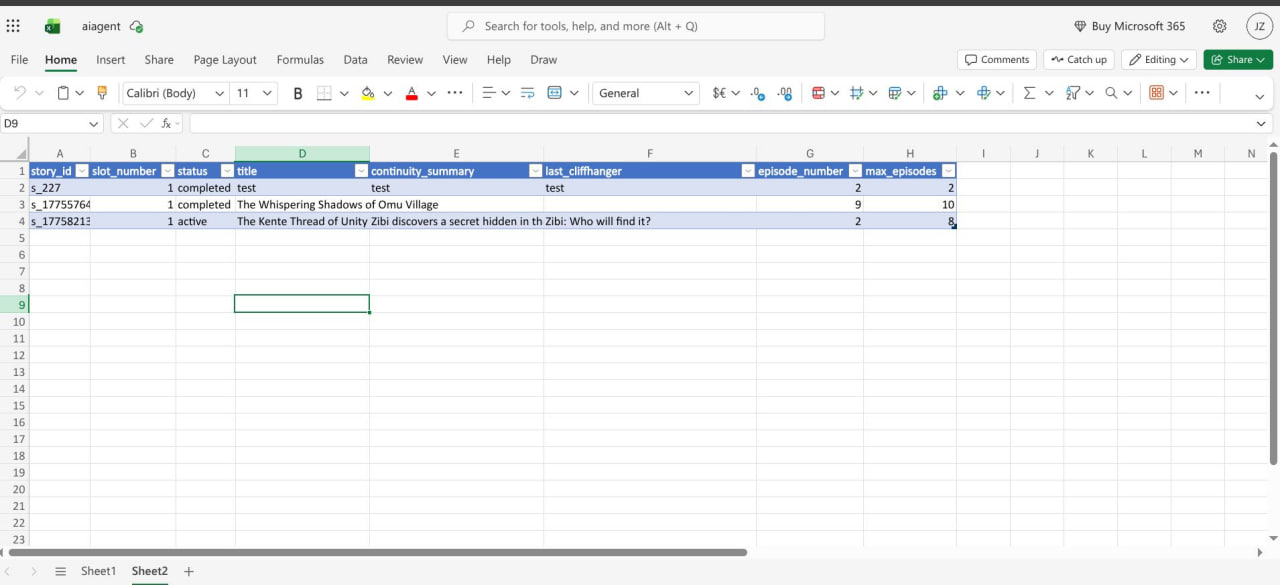Open the Editing mode menu
The image size is (1280, 585).
pos(1159,60)
